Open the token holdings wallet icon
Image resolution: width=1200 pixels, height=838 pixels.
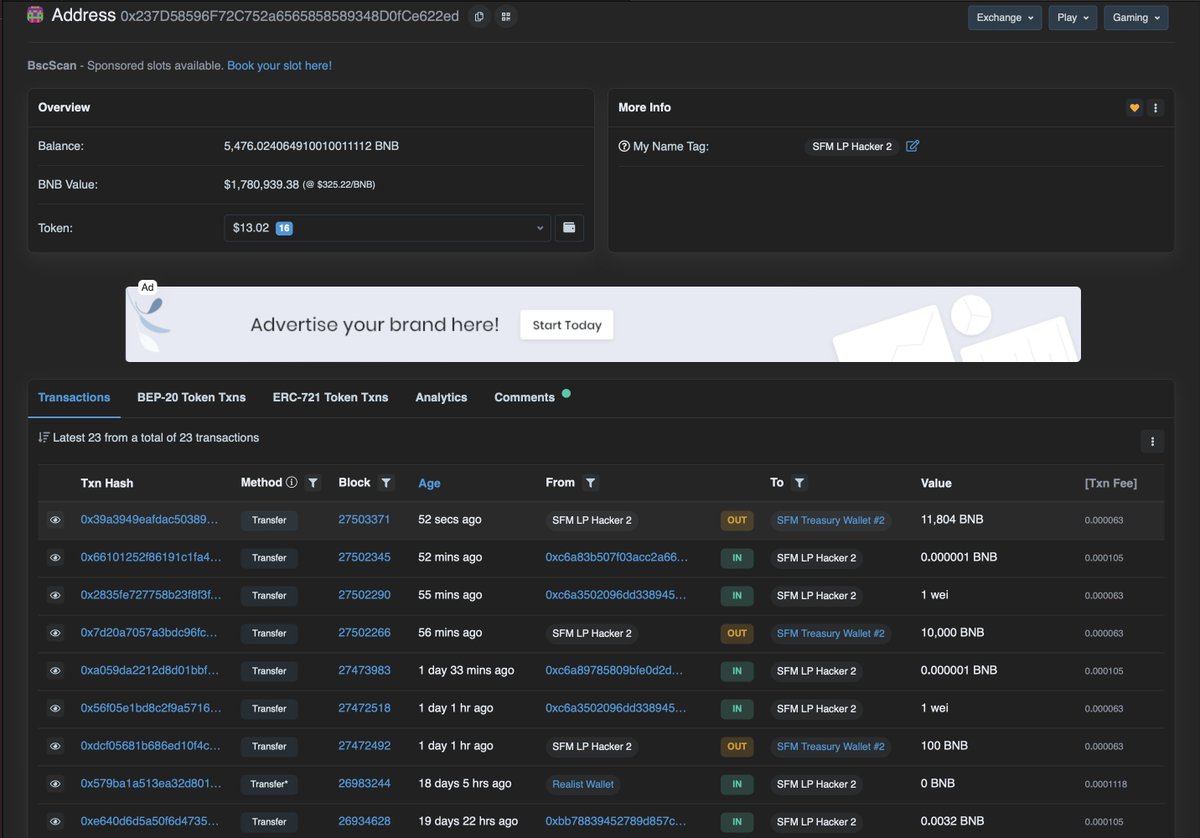coord(569,228)
